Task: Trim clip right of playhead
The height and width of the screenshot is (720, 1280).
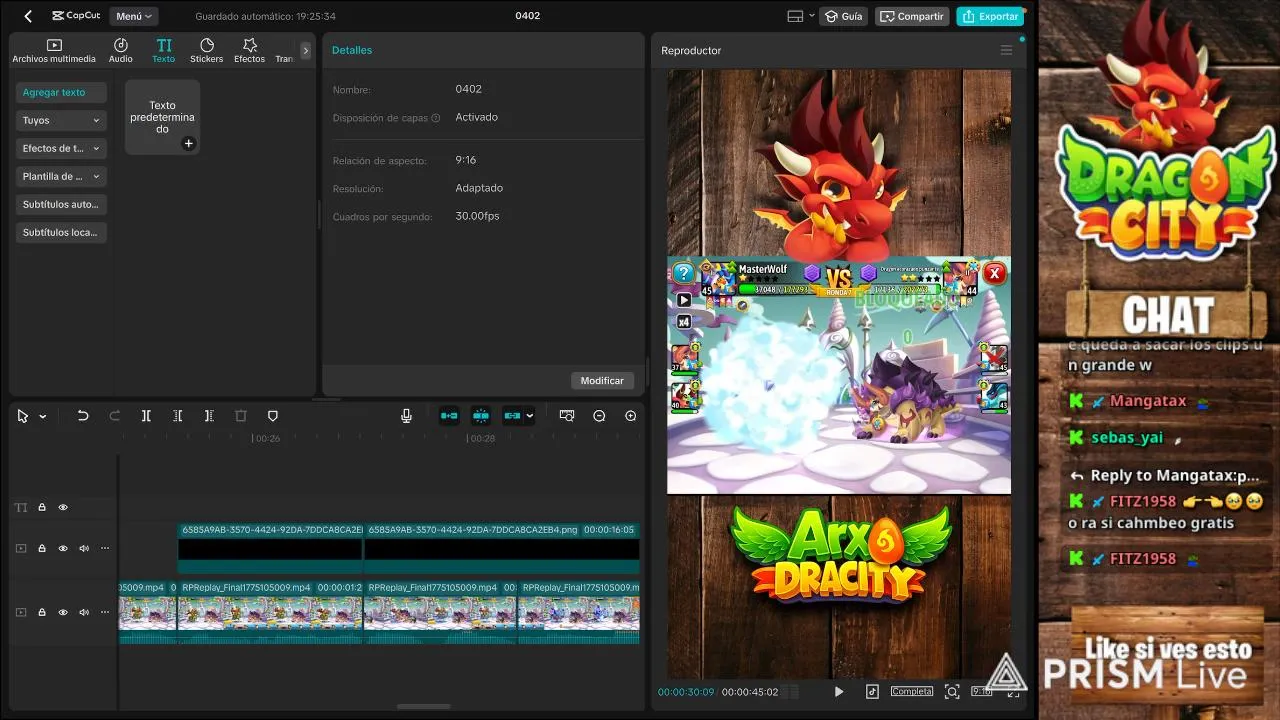Action: [x=209, y=416]
